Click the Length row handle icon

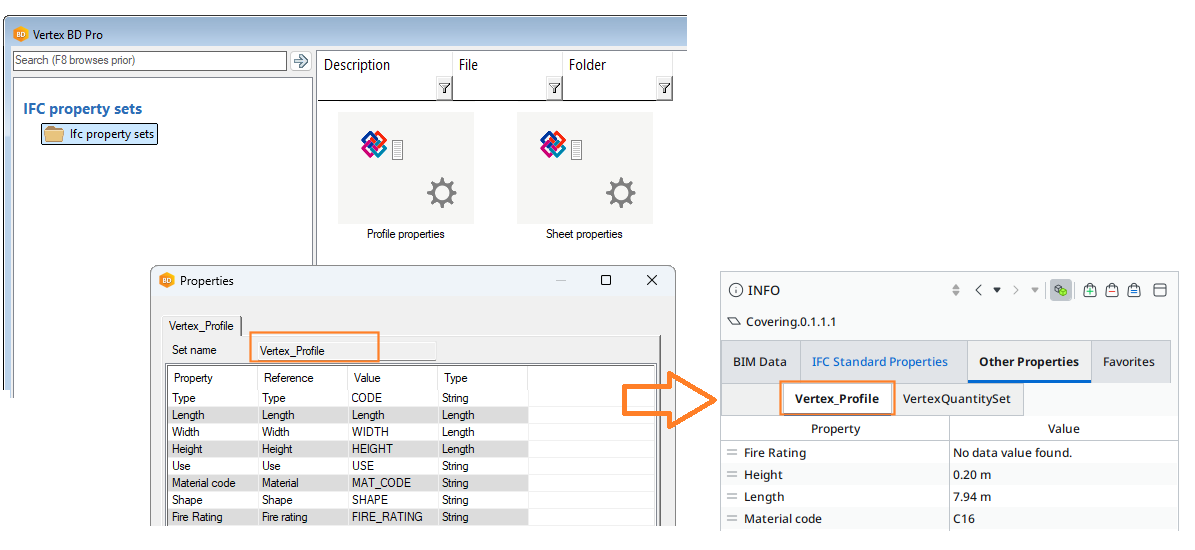[x=732, y=497]
